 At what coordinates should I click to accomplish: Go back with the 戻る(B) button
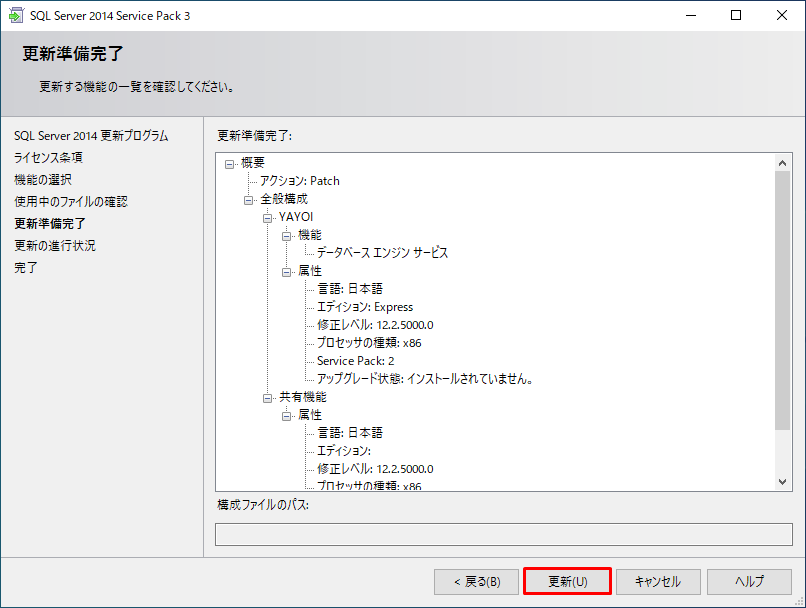477,581
